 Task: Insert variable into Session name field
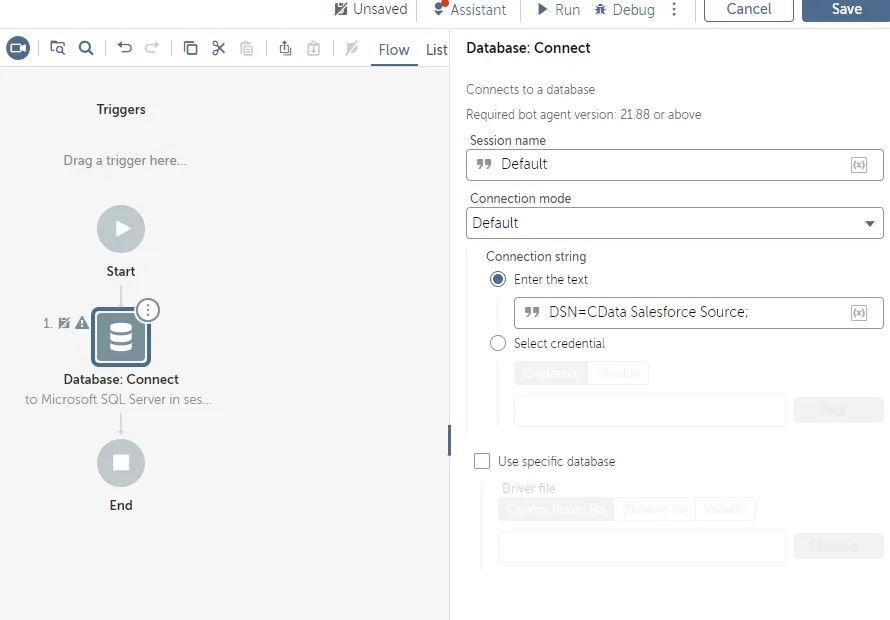[x=858, y=165]
